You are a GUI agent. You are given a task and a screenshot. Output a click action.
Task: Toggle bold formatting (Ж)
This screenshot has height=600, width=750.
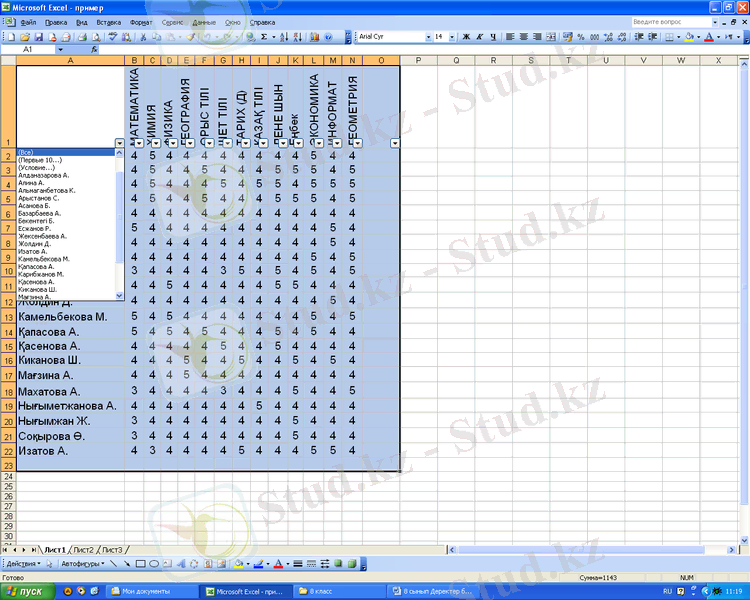click(x=466, y=37)
